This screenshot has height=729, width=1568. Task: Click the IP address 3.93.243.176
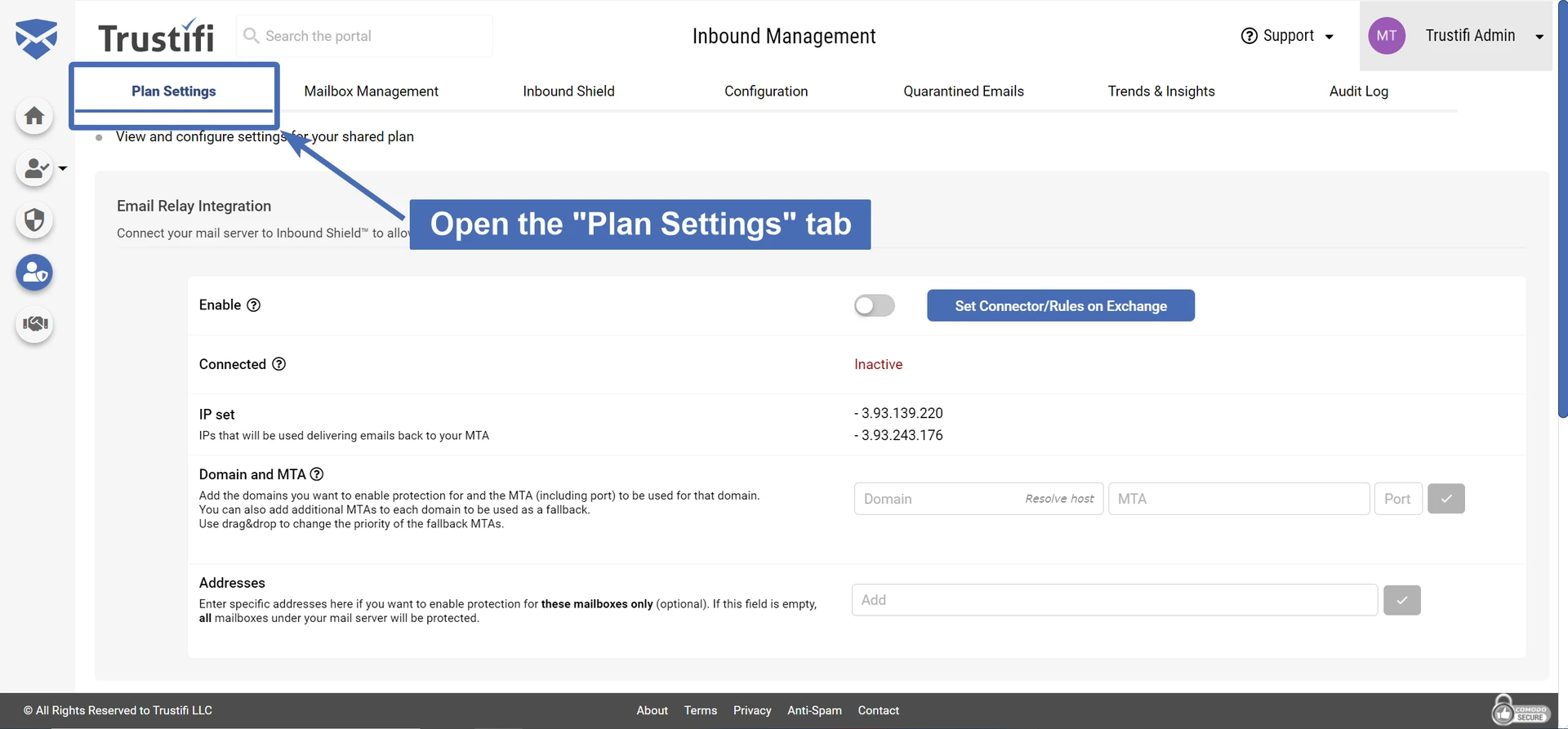[902, 435]
